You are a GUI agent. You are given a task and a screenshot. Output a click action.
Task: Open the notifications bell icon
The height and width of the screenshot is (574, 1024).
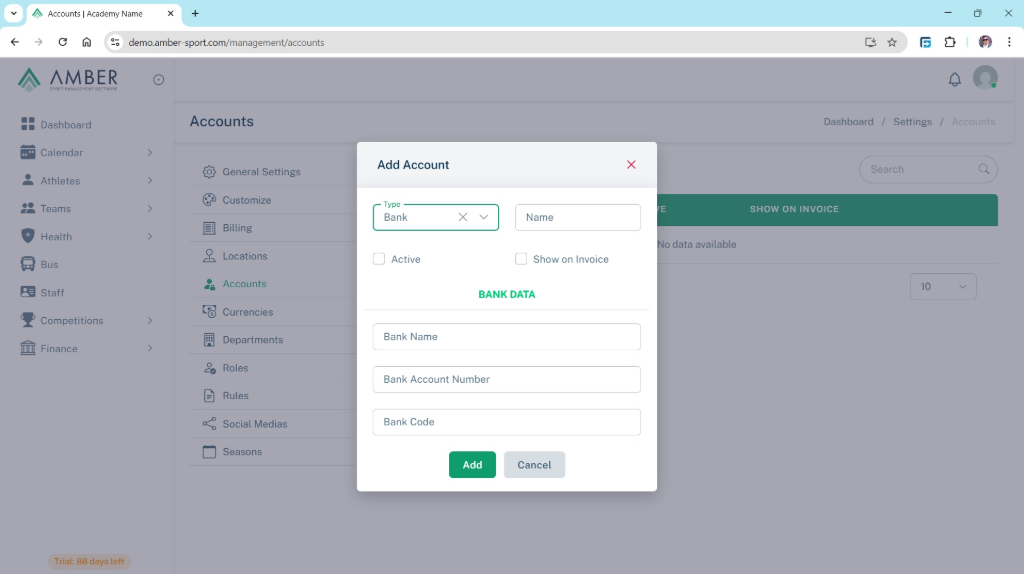click(955, 80)
